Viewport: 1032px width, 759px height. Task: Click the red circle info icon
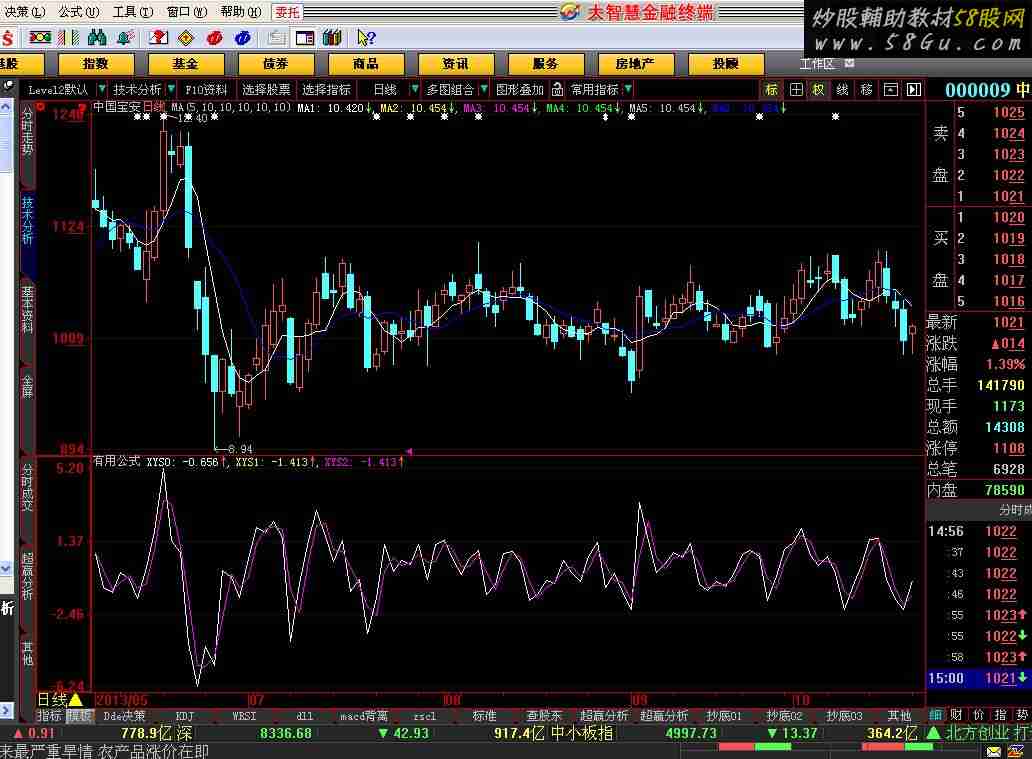[215, 38]
